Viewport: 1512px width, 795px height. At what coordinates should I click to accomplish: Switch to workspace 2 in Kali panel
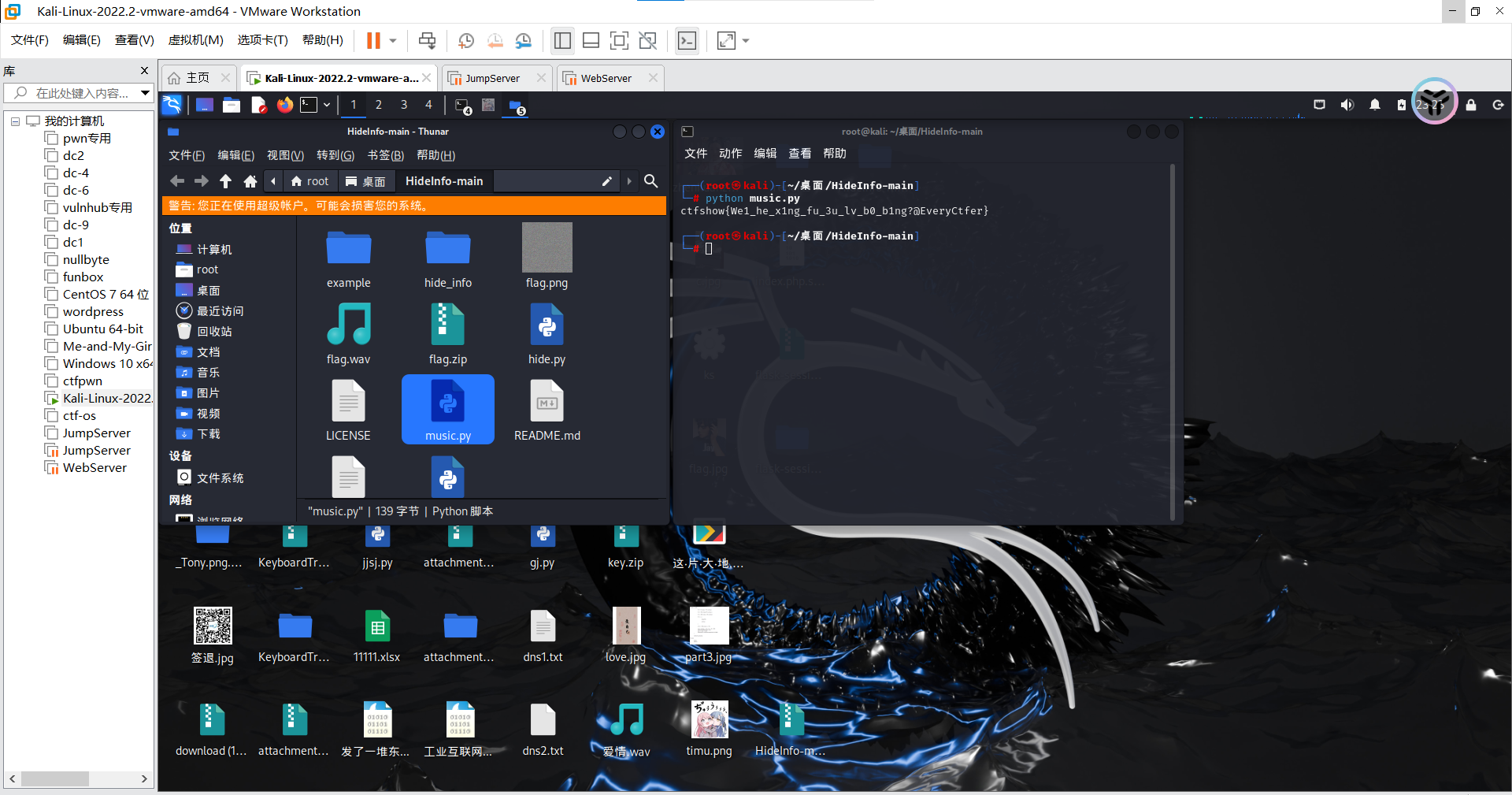point(379,105)
